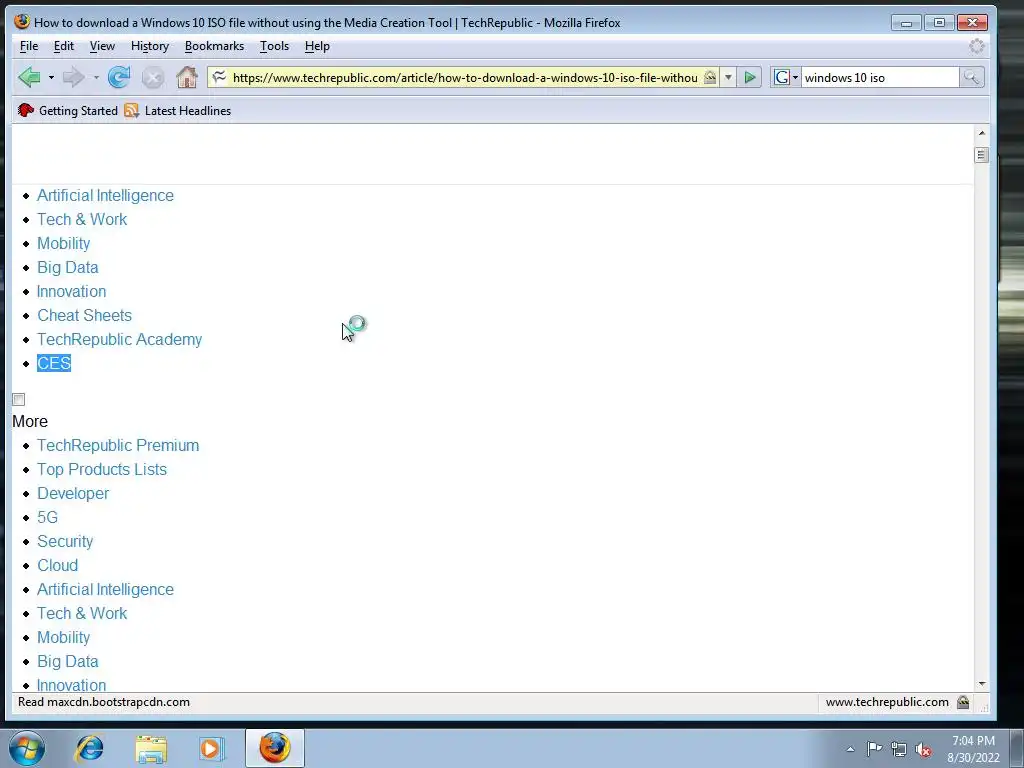
Task: Open the Tools menu
Action: point(274,46)
